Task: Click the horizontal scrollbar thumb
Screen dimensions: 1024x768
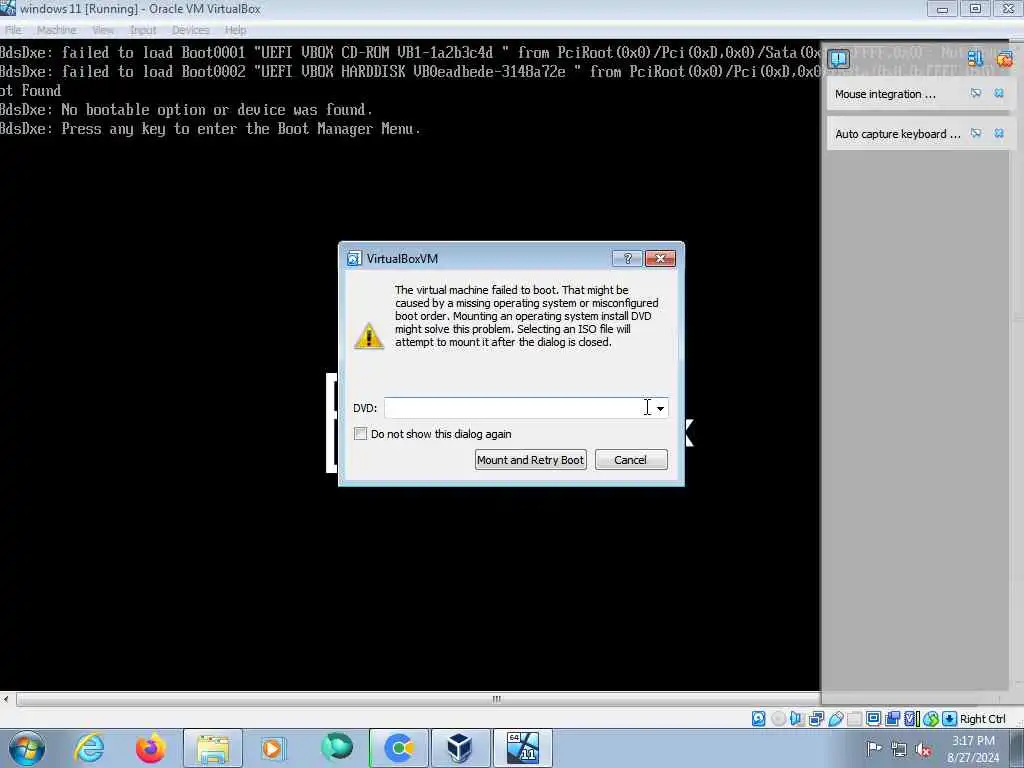Action: (x=496, y=699)
